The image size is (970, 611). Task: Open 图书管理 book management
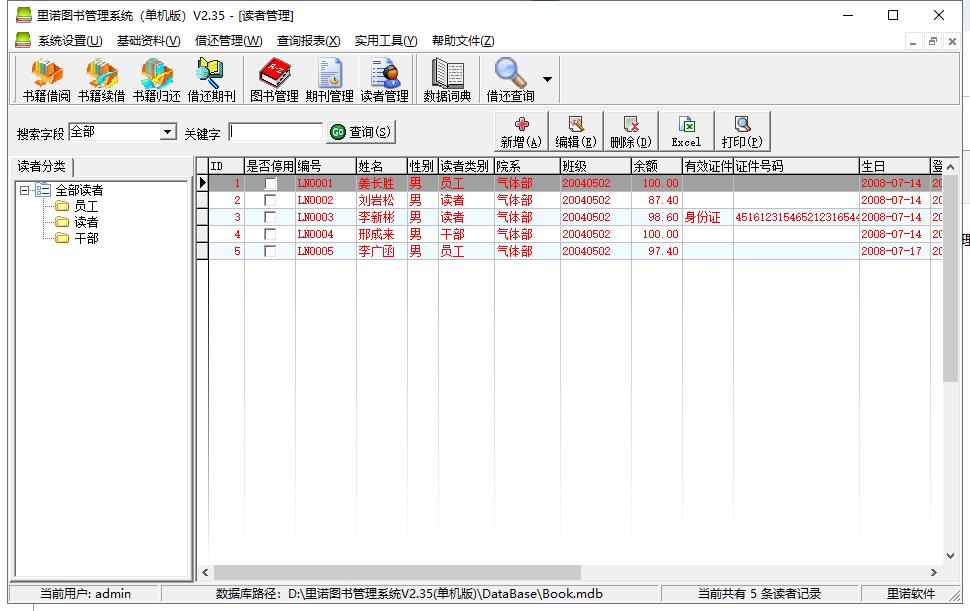[x=274, y=80]
